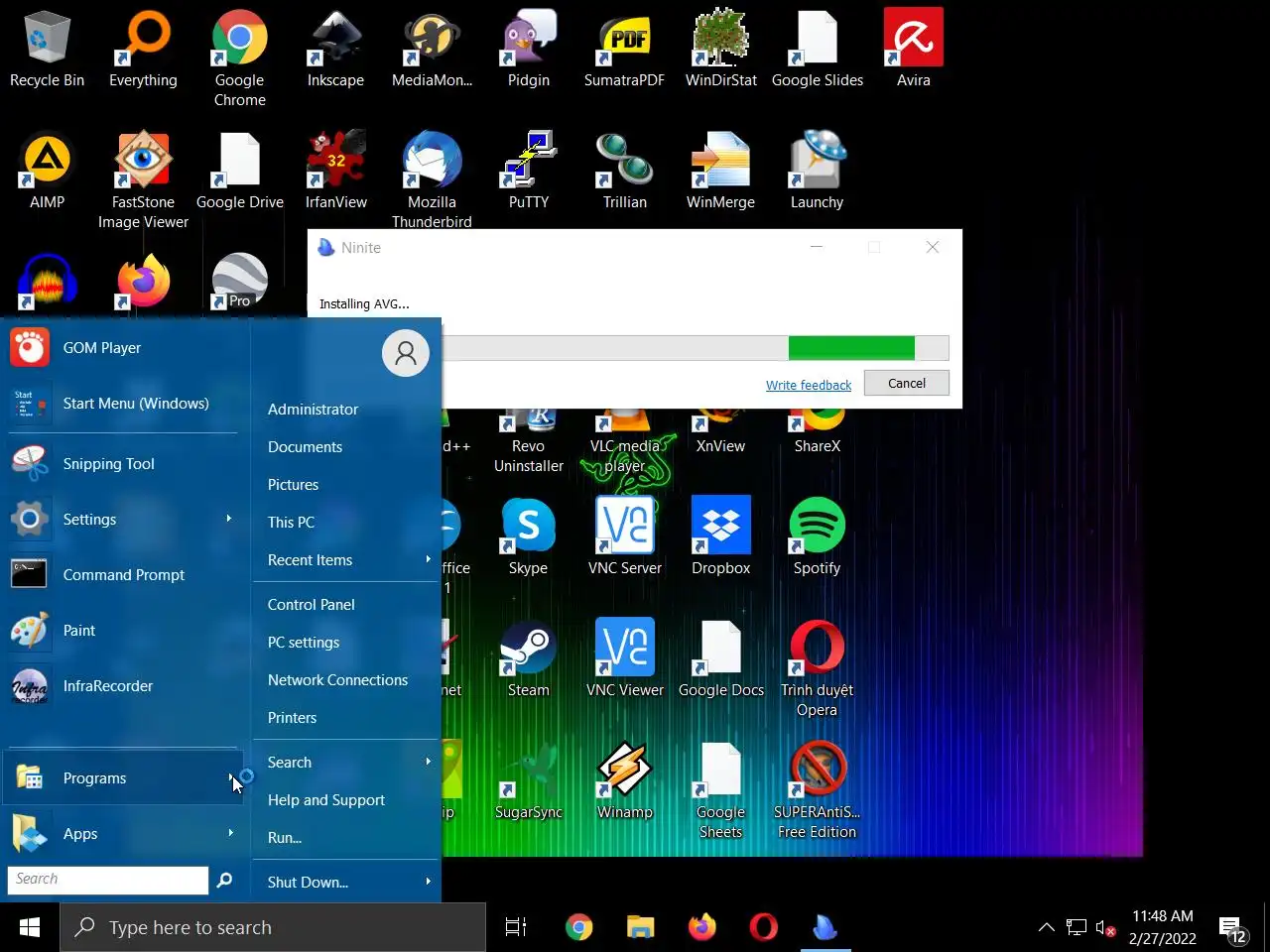
Task: Open the Everything search desktop icon
Action: pos(143,50)
